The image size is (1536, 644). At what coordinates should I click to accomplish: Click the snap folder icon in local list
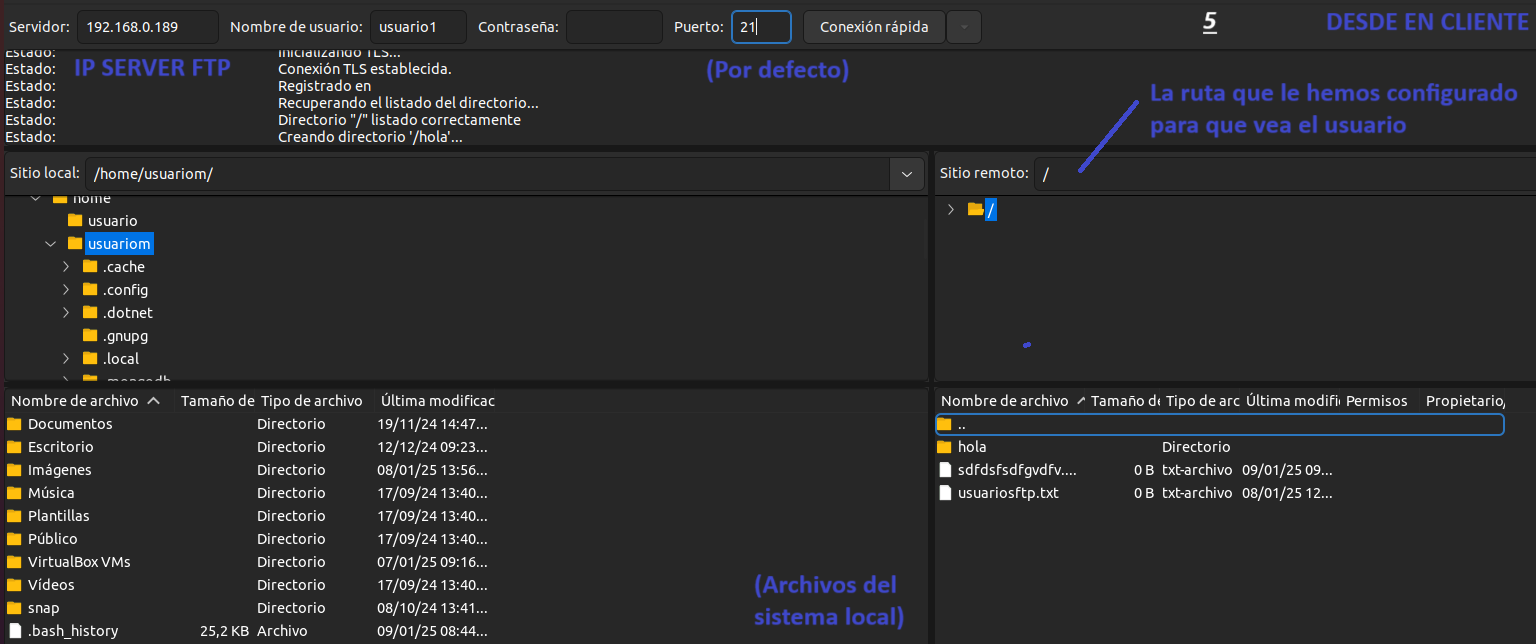[x=14, y=608]
